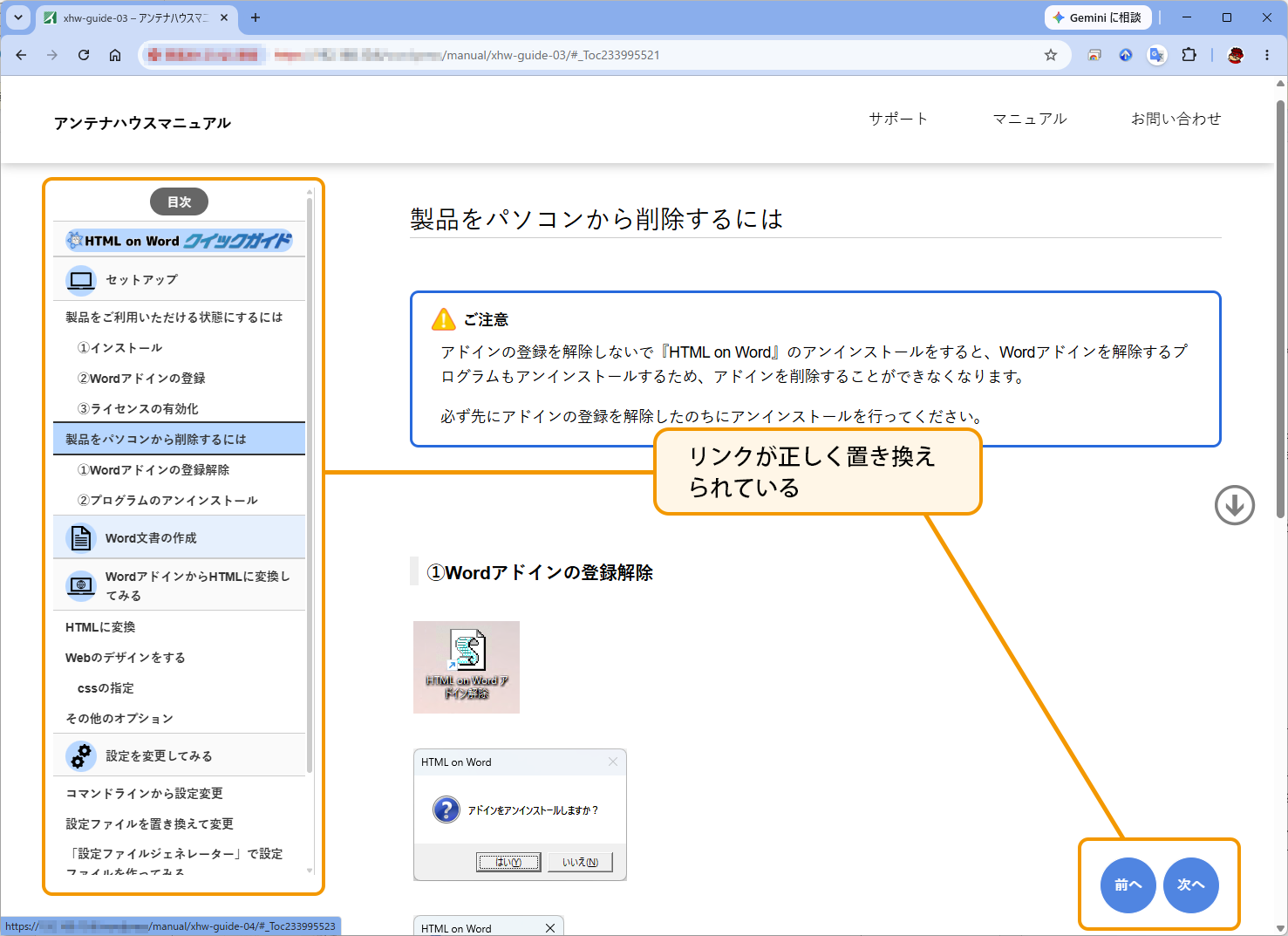The height and width of the screenshot is (936, 1288).
Task: Click the アンテナハウスマニュアル site title
Action: (142, 123)
